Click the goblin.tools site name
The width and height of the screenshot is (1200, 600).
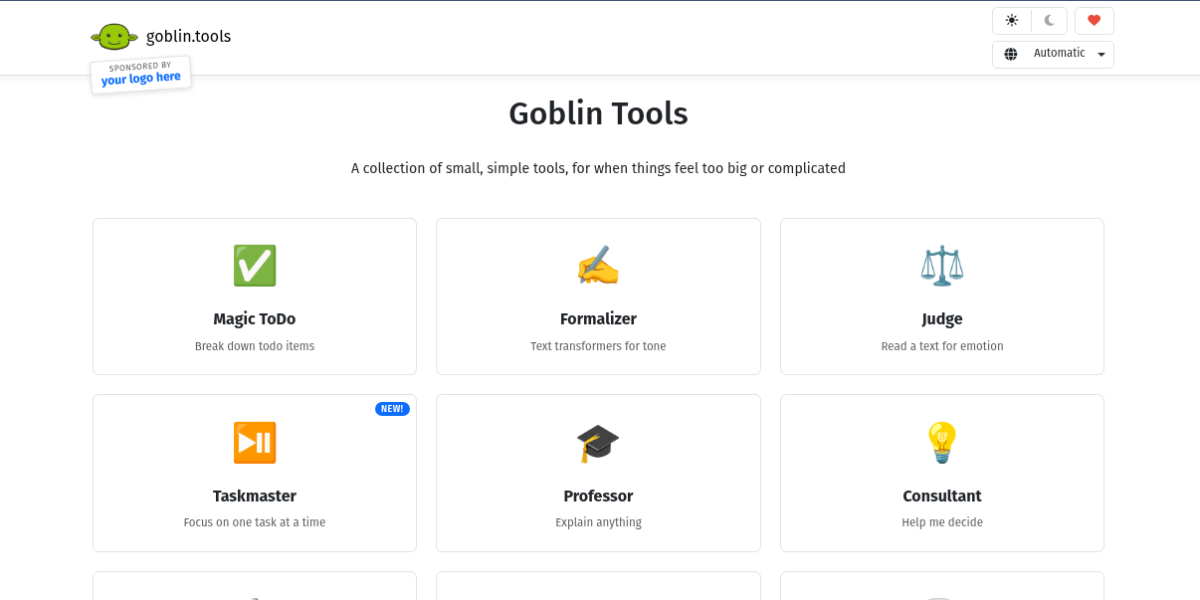click(188, 36)
